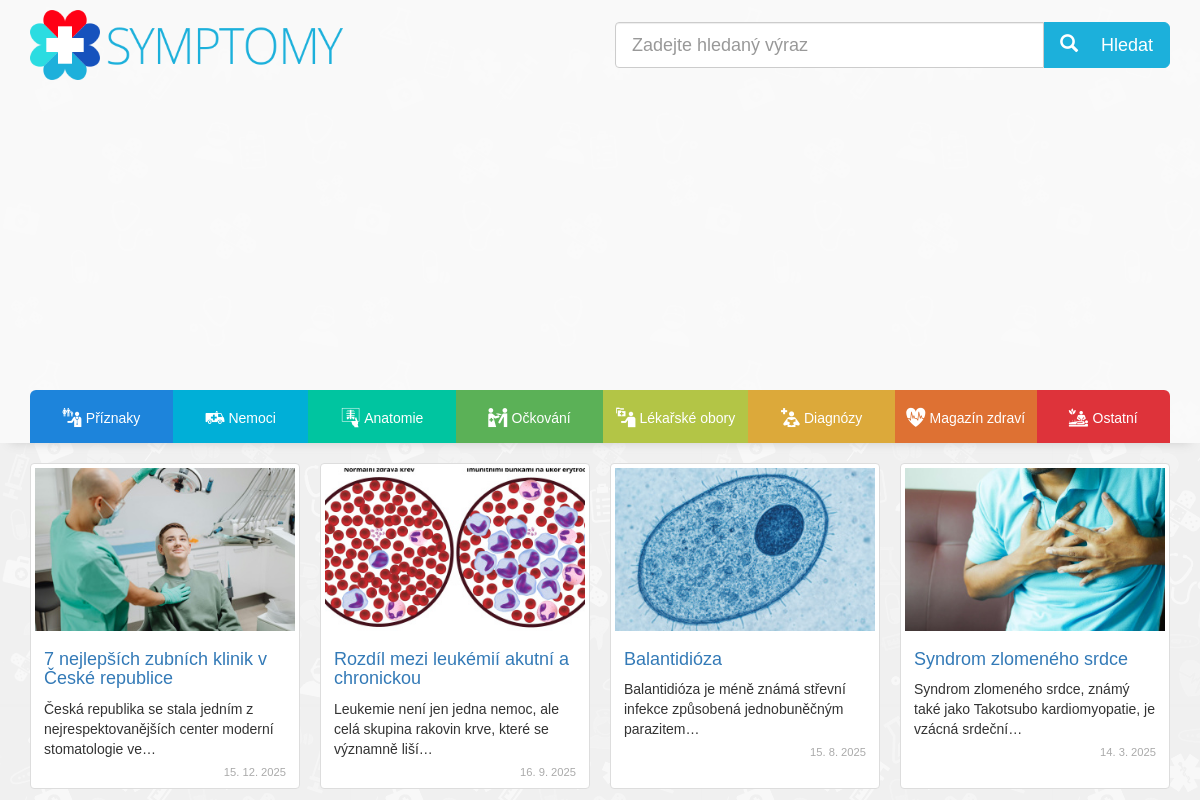The height and width of the screenshot is (800, 1200).
Task: Click the Ostatní category icon
Action: (1078, 417)
